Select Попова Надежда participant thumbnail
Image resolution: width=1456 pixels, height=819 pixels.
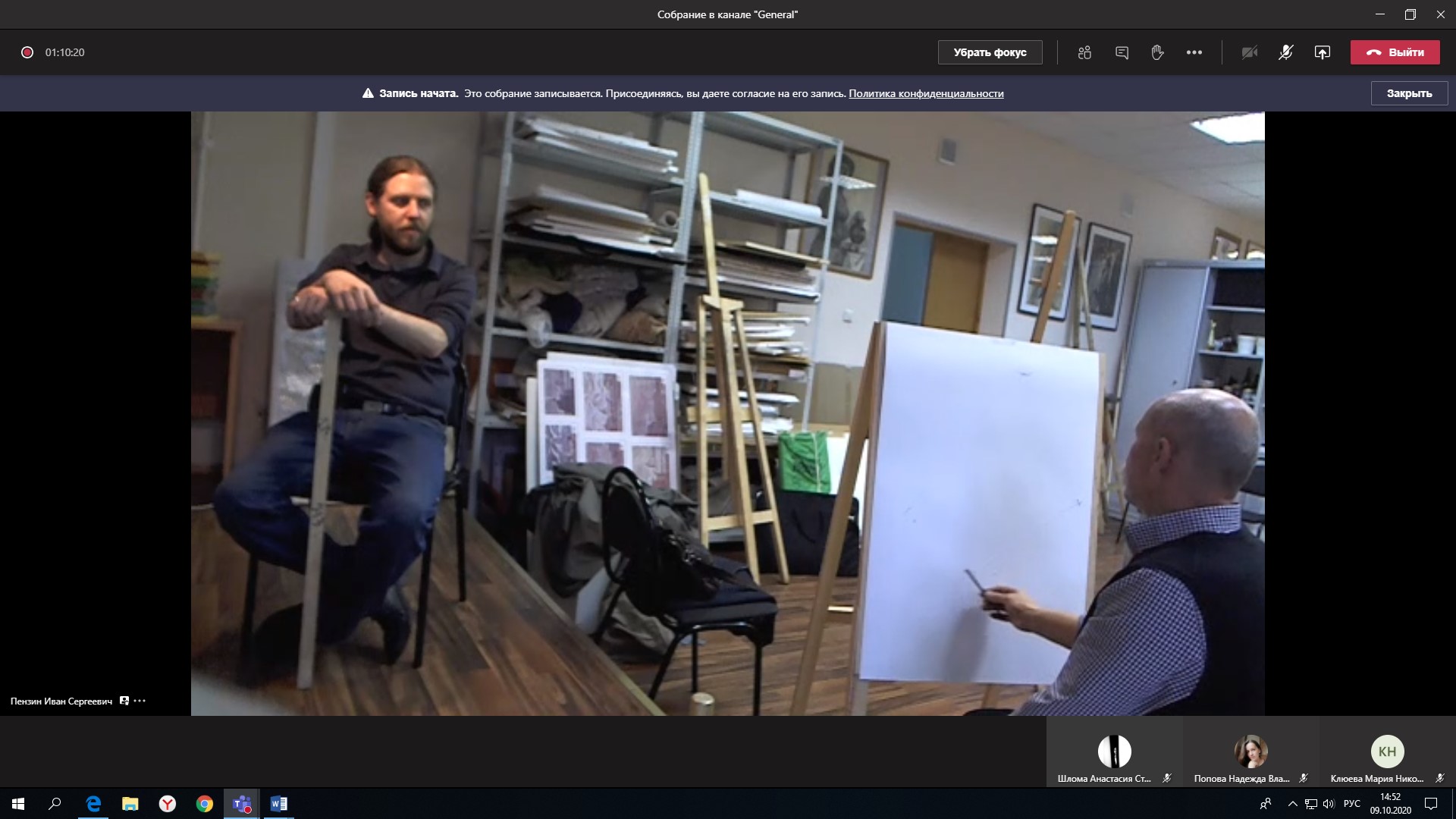click(1250, 752)
